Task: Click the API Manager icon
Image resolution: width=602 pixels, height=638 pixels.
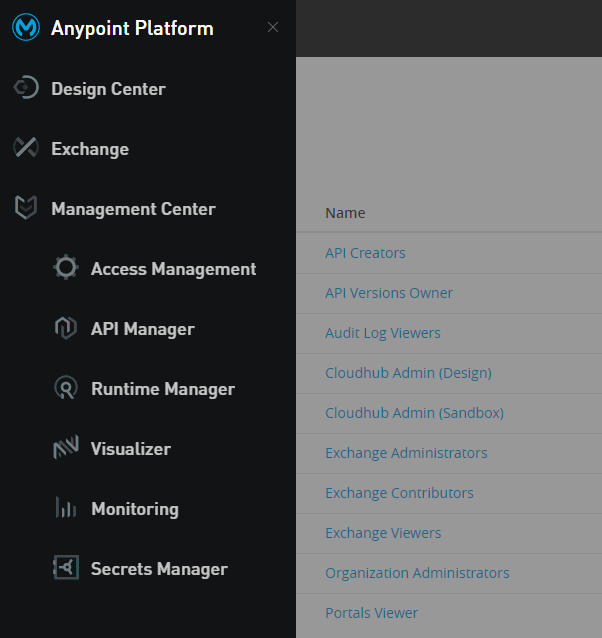Action: [x=66, y=328]
